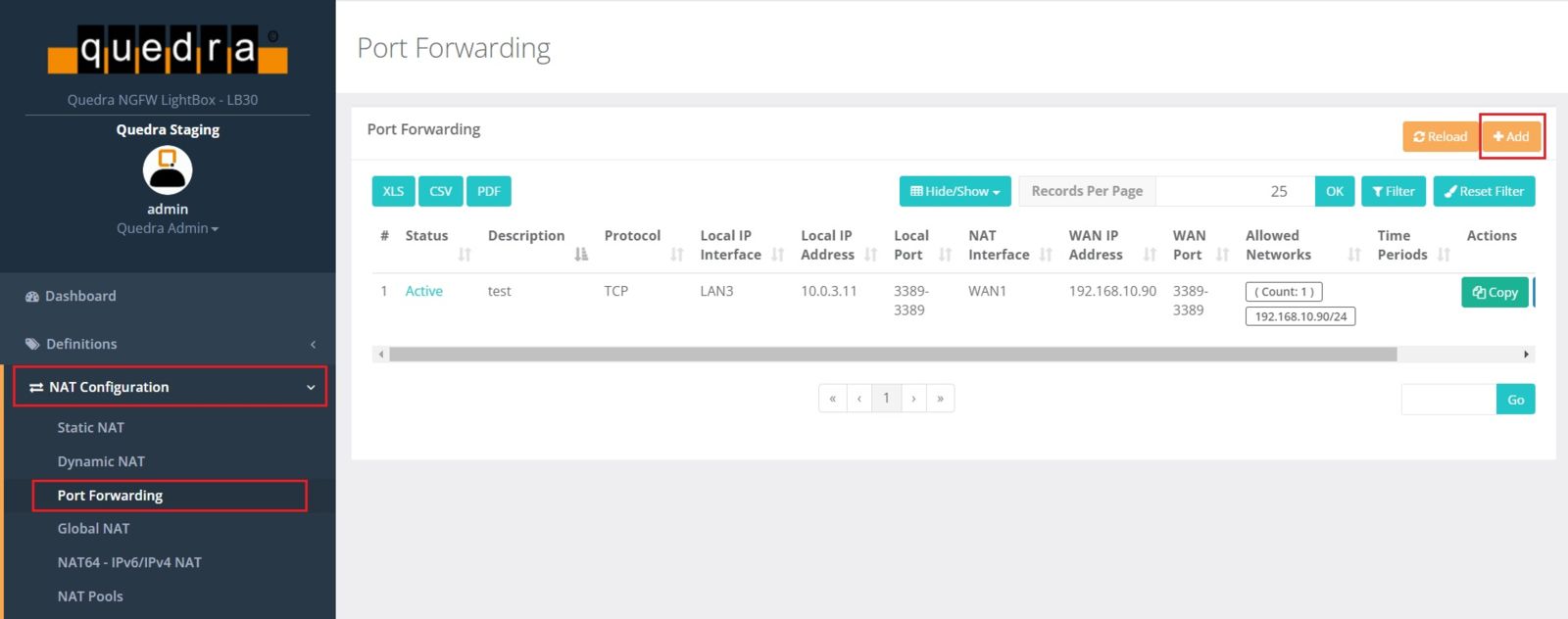Copy the test port forwarding rule
The image size is (1568, 619).
coord(1494,292)
